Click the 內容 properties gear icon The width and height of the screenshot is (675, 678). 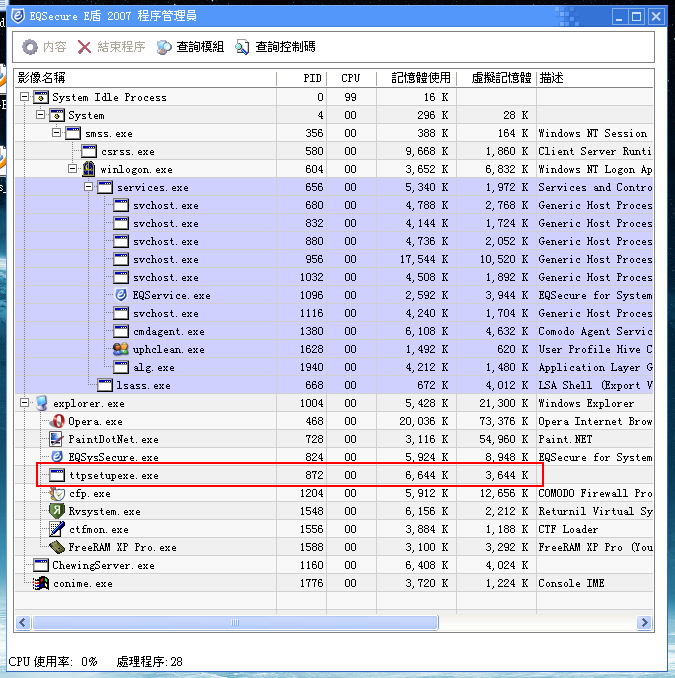pos(30,47)
